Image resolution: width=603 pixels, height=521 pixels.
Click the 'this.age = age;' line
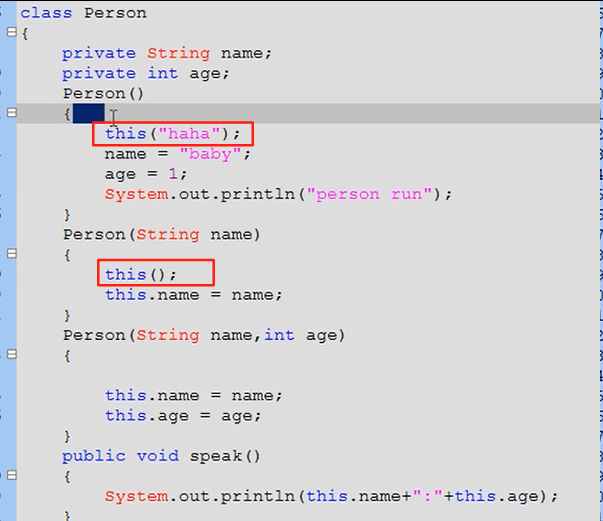click(x=183, y=416)
